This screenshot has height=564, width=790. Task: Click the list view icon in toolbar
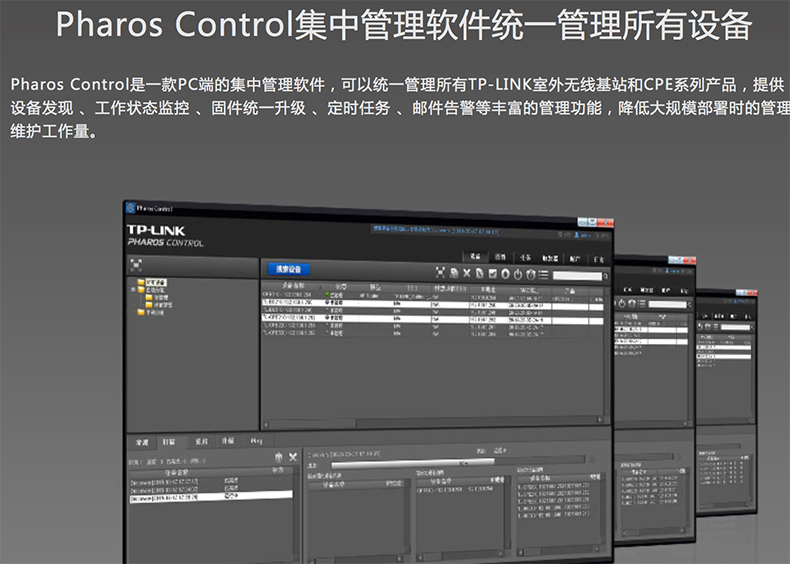point(543,275)
